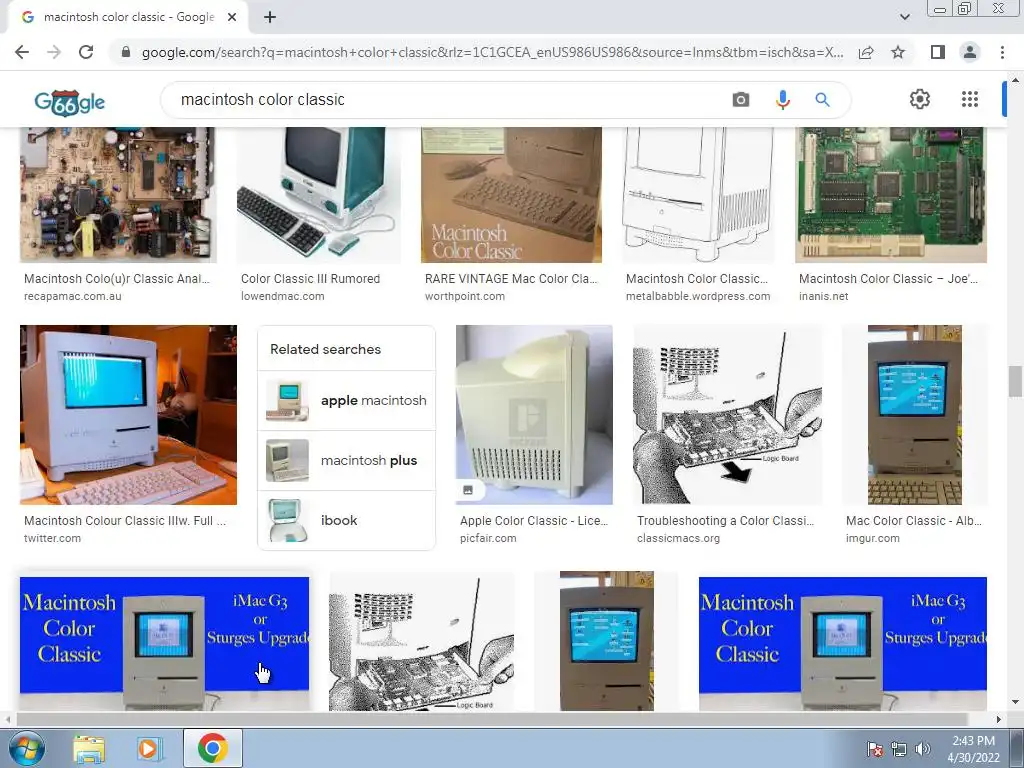Open a new browser tab

pos(270,17)
